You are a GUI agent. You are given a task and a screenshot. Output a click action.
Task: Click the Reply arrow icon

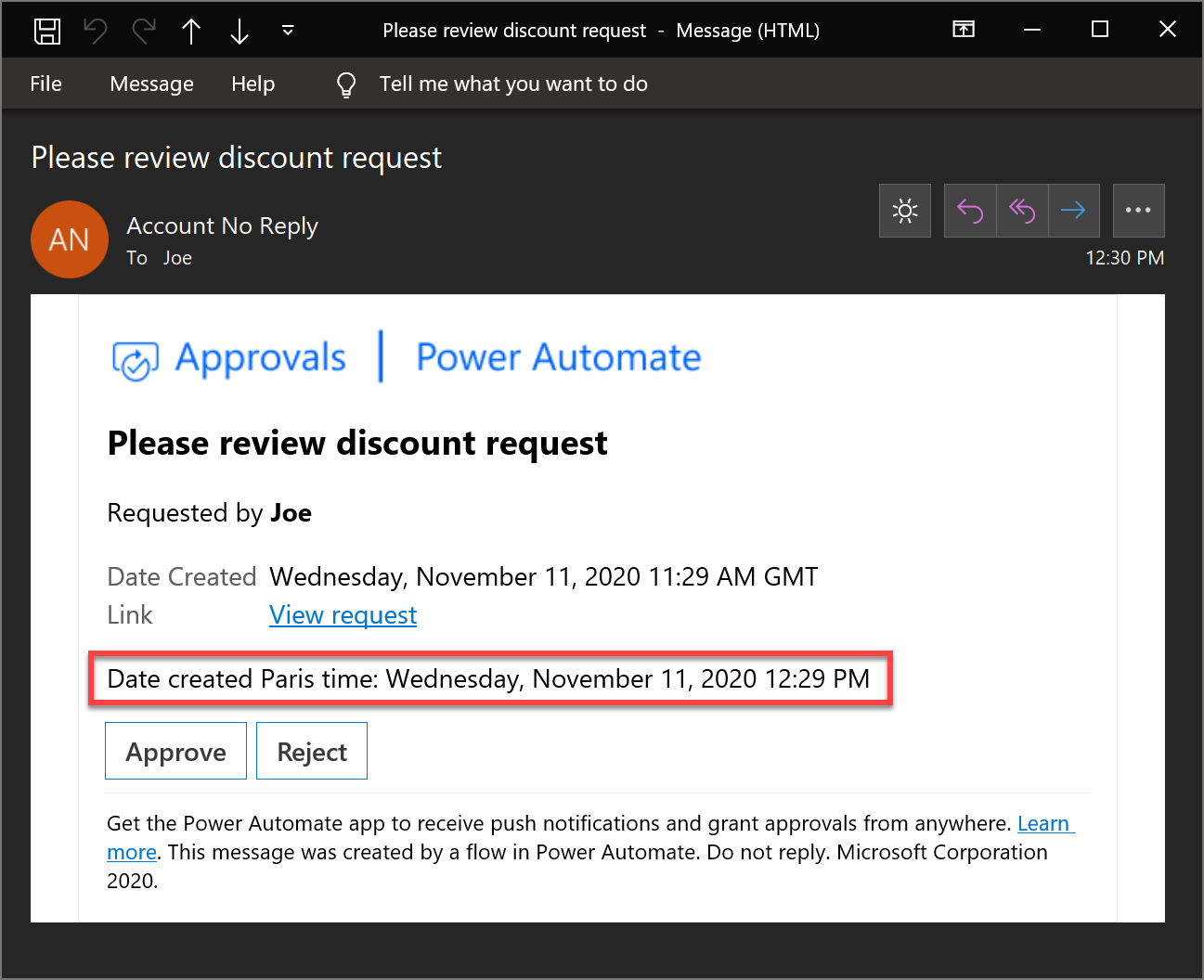tap(970, 211)
